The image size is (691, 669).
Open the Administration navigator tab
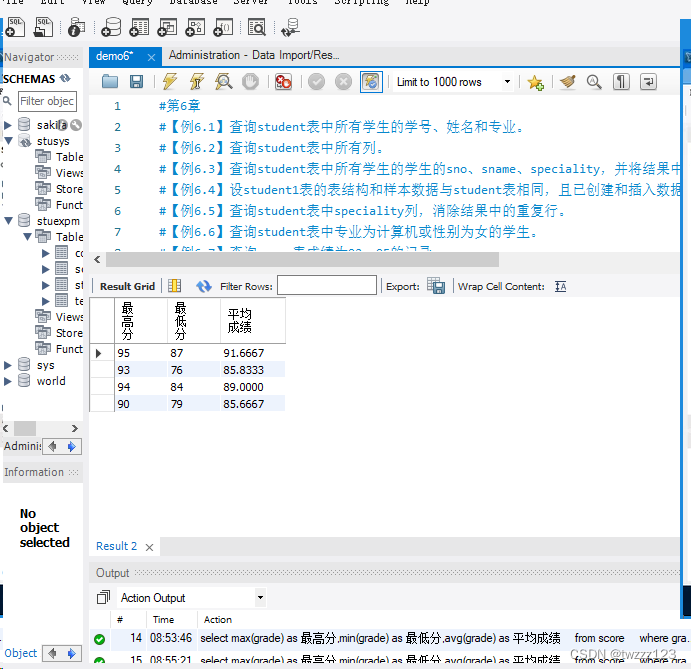(22, 446)
